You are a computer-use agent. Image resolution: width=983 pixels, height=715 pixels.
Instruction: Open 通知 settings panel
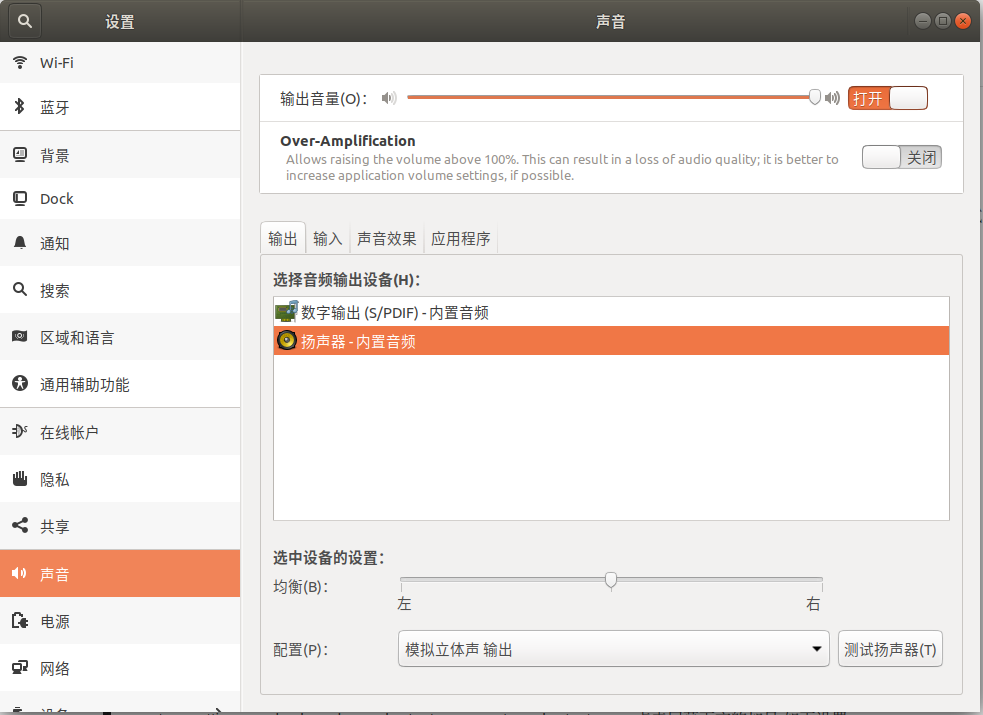point(120,243)
